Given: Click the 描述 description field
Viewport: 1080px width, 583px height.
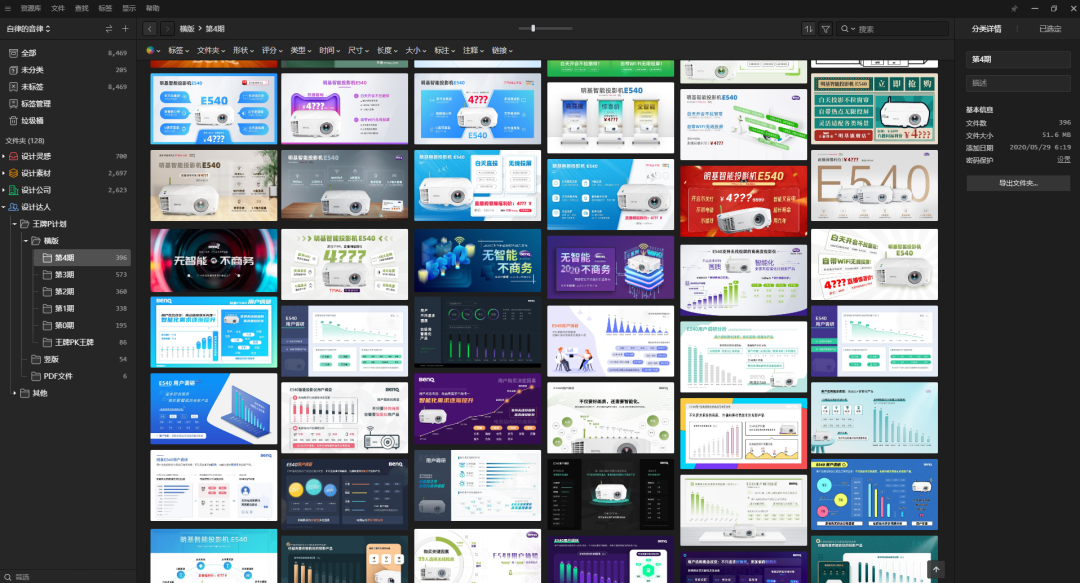Looking at the screenshot, I should [1018, 83].
